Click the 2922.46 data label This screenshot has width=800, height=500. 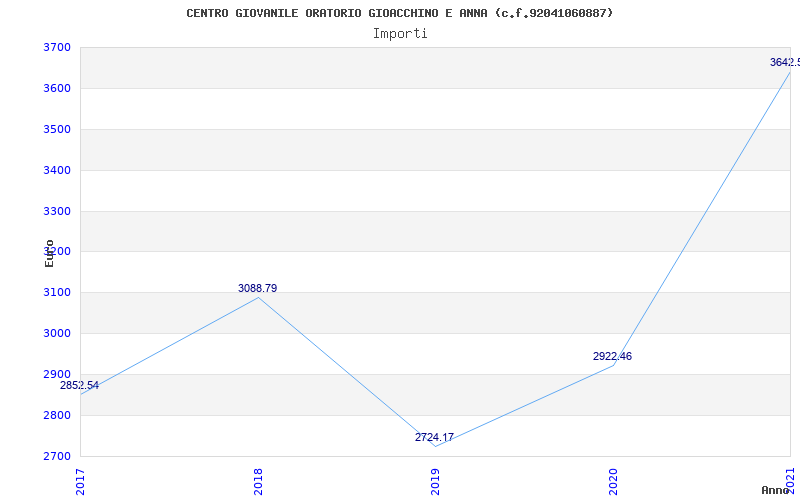click(x=612, y=357)
